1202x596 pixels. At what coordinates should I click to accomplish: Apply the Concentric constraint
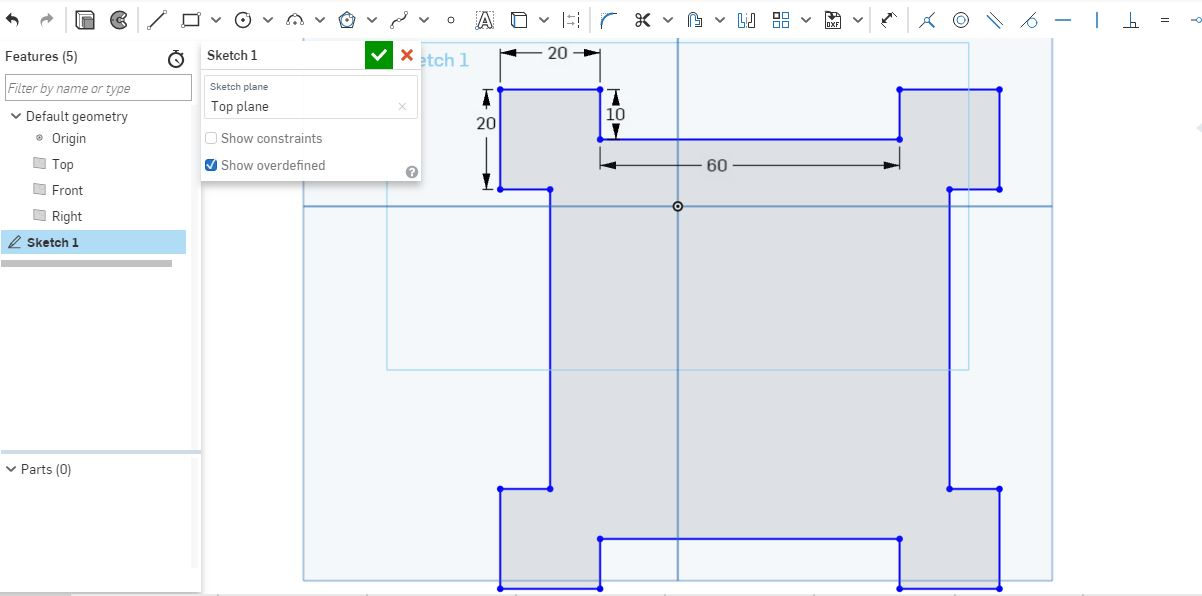(x=961, y=20)
